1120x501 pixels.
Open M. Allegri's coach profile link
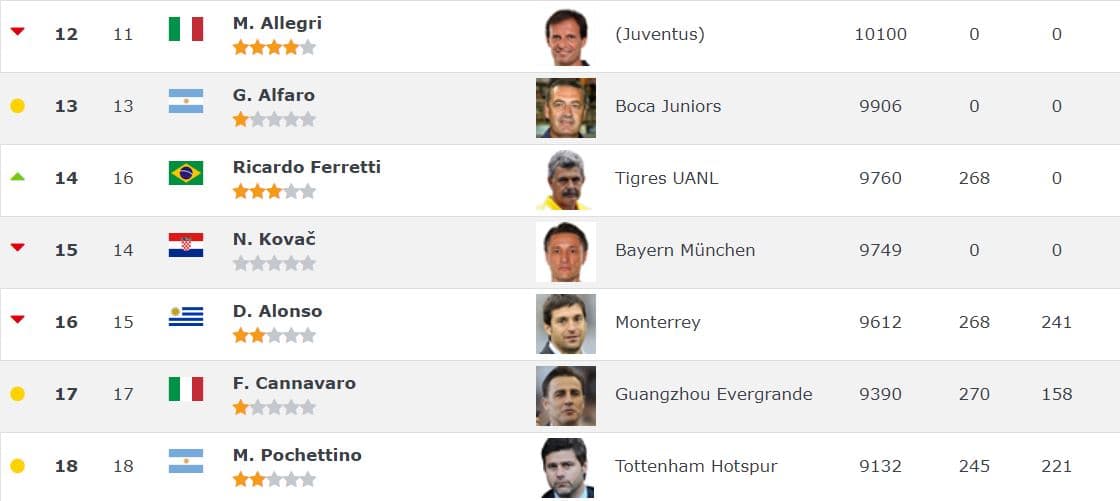tap(277, 23)
